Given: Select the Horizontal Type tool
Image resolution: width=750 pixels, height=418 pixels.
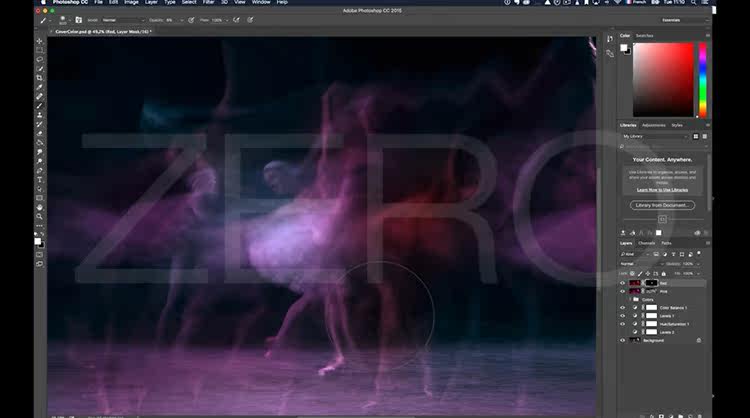Looking at the screenshot, I should (x=39, y=180).
